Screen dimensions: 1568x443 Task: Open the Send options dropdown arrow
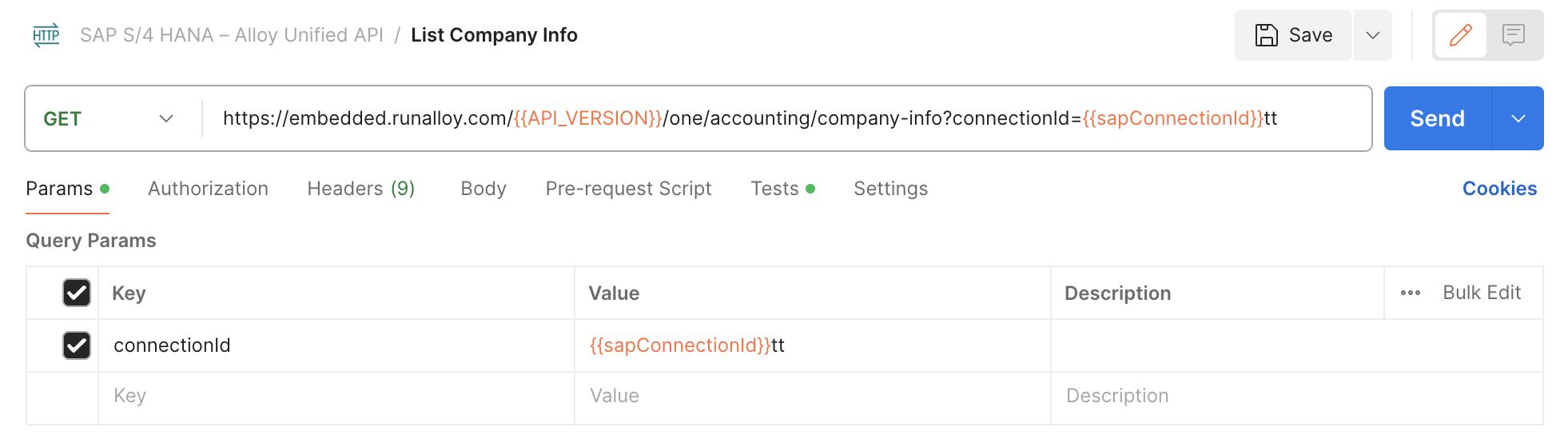[x=1518, y=119]
